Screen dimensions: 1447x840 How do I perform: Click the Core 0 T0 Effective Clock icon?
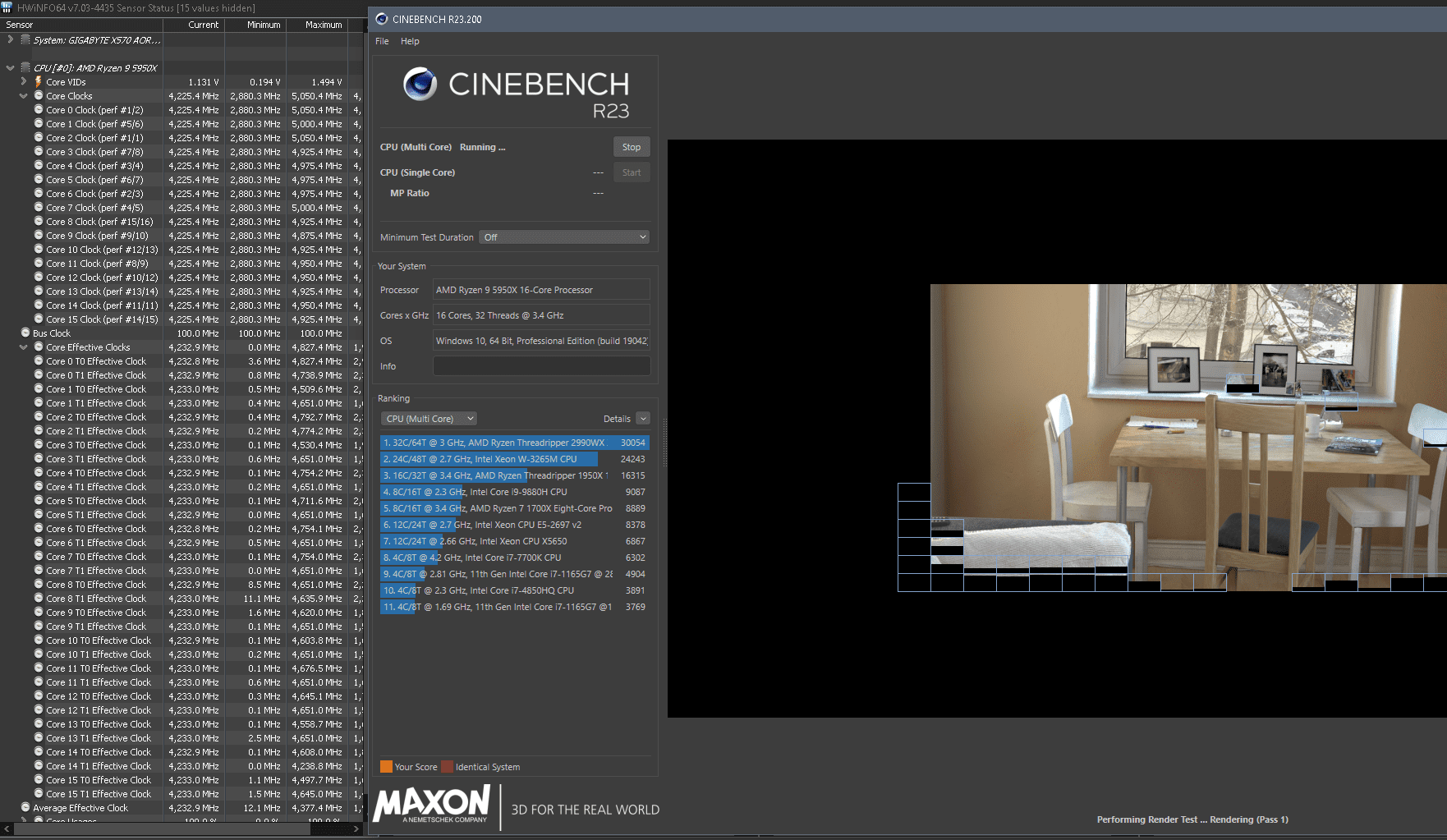click(x=39, y=361)
